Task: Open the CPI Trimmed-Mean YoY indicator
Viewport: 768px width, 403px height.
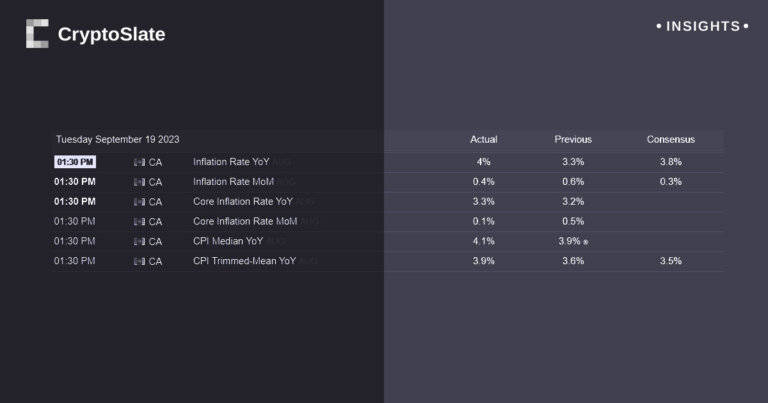Action: pyautogui.click(x=244, y=261)
